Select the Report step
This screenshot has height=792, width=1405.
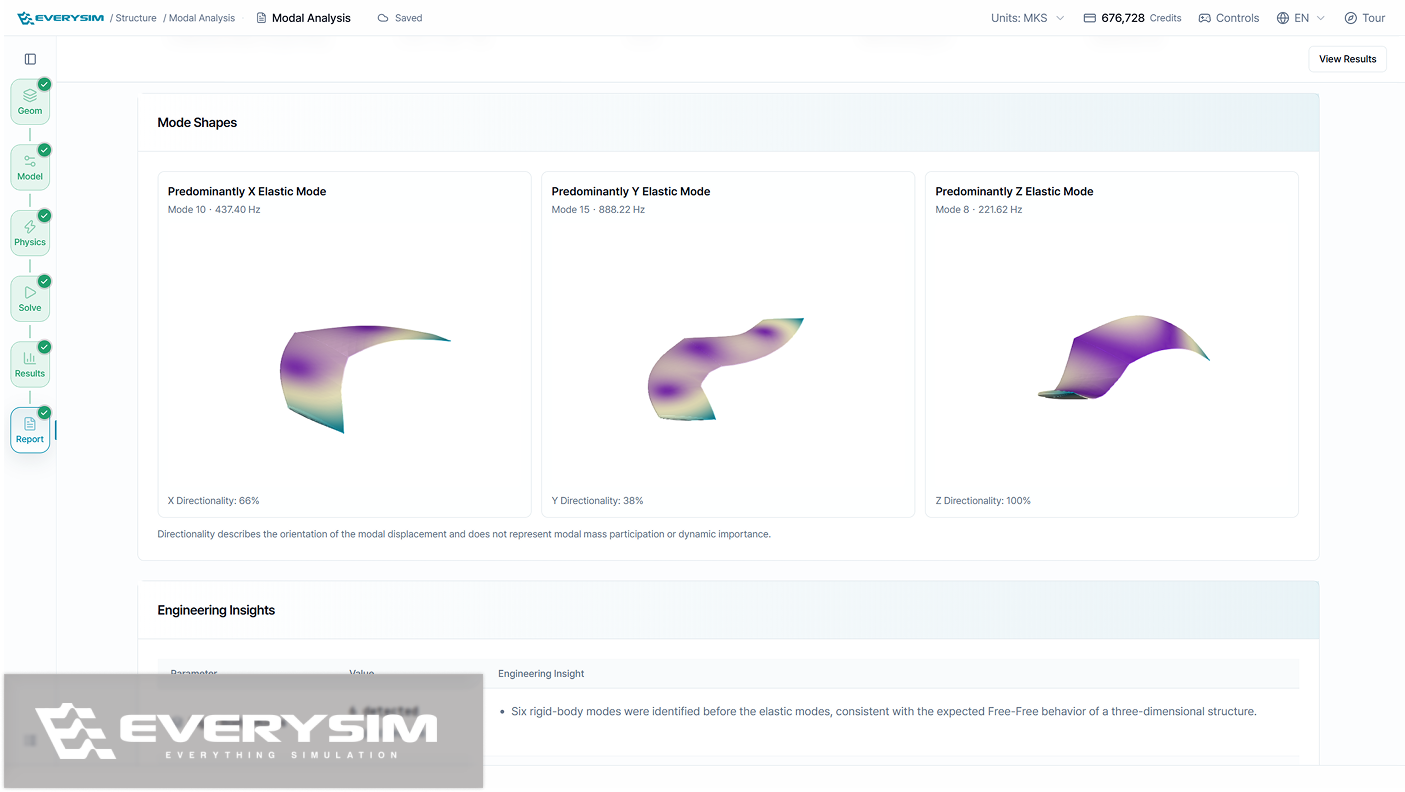[30, 430]
